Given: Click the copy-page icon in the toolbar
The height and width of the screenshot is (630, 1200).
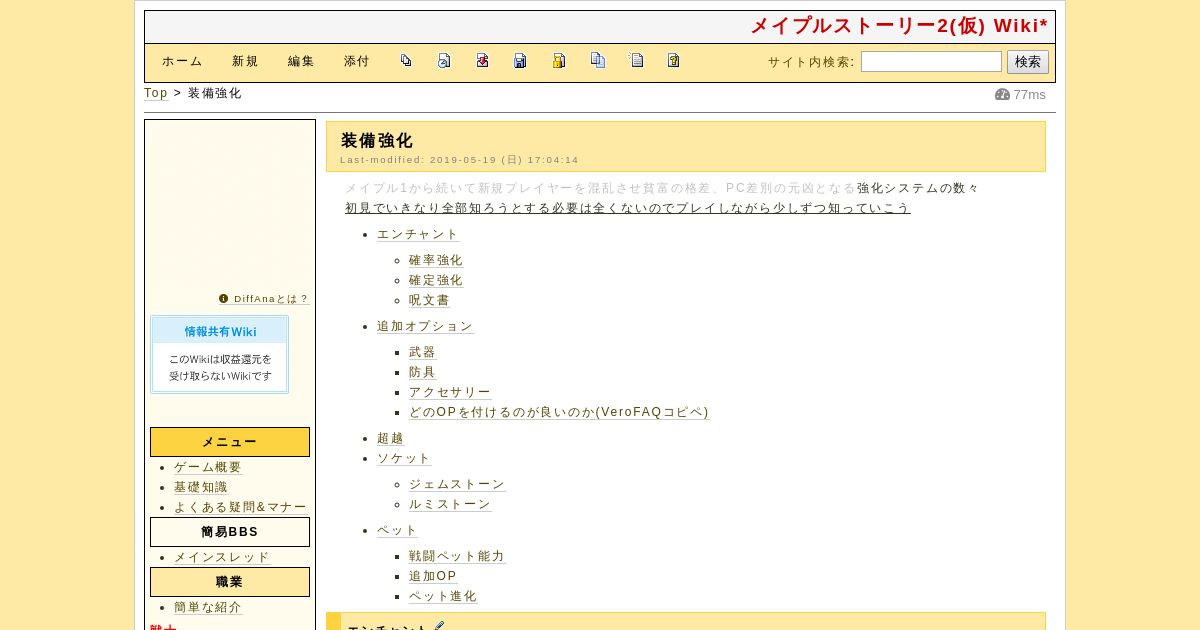Looking at the screenshot, I should (x=406, y=61).
